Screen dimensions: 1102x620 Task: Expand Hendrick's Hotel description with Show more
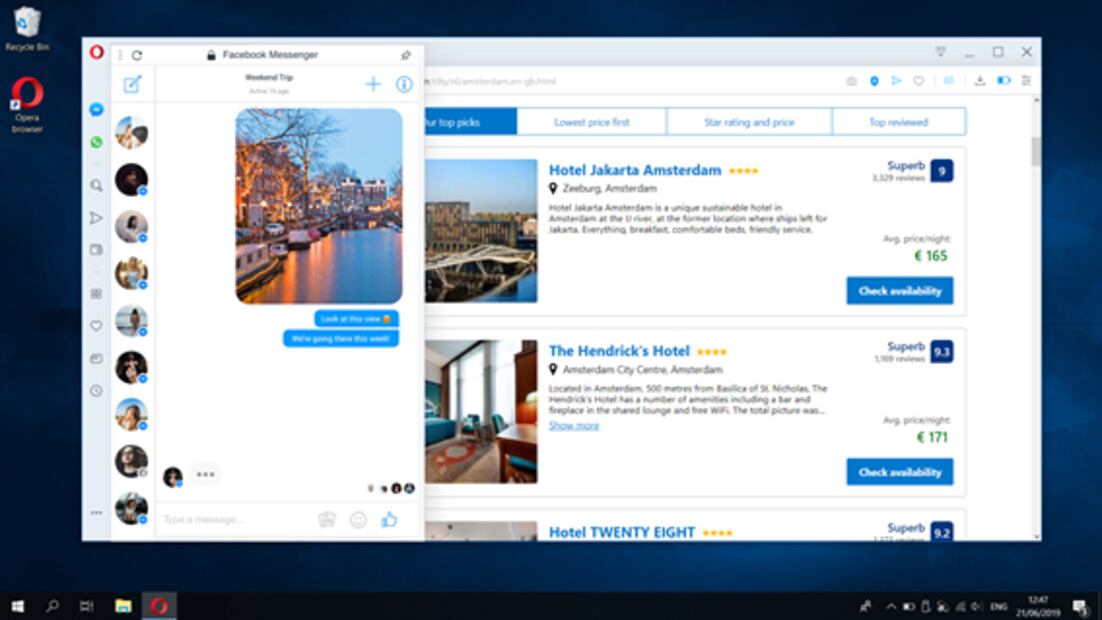[x=574, y=425]
